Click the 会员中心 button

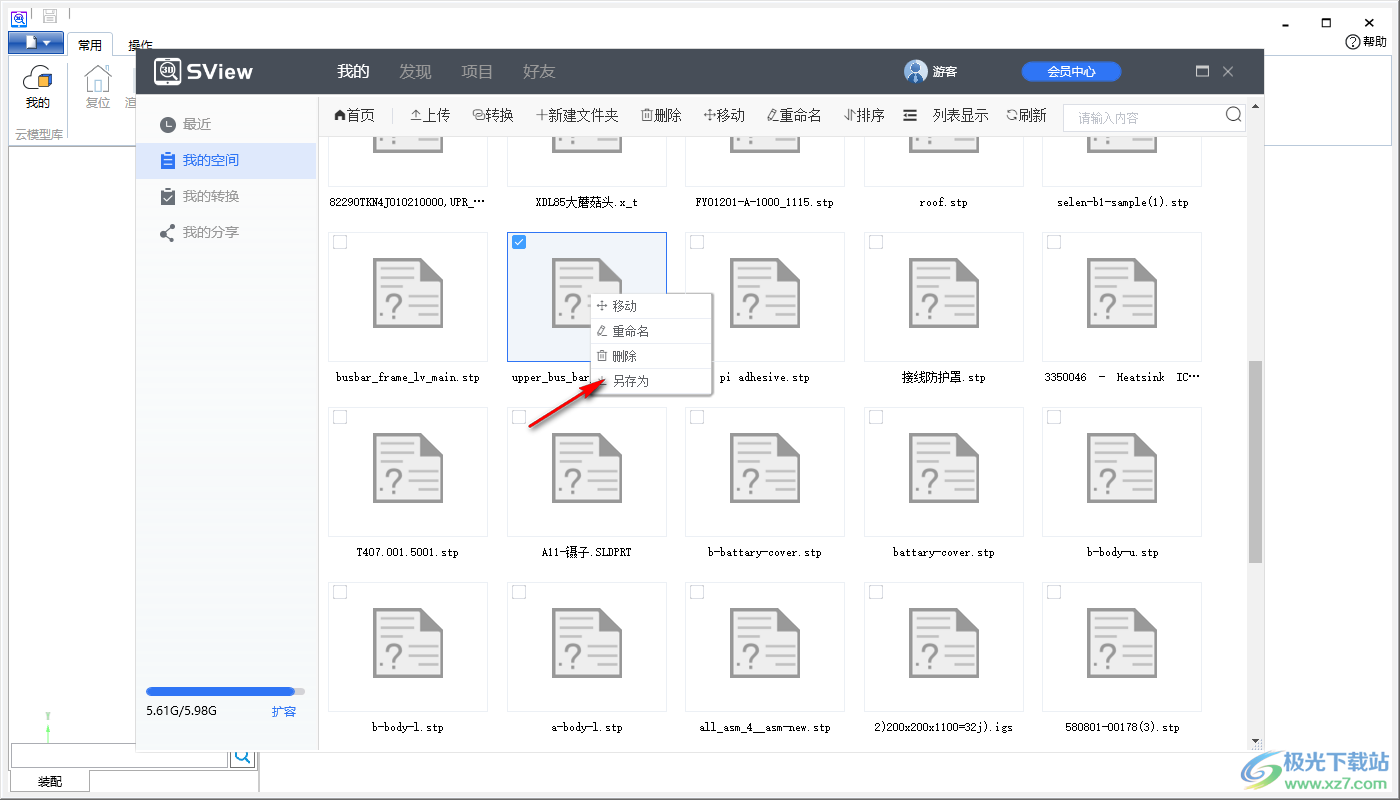1071,71
